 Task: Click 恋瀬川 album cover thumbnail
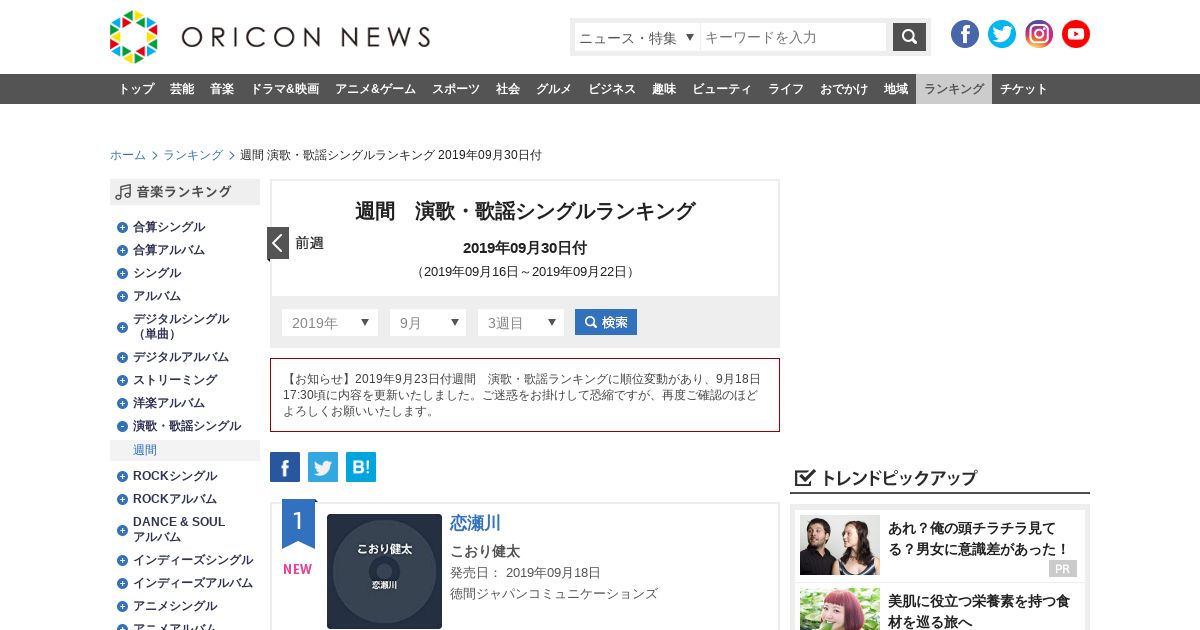(x=384, y=571)
